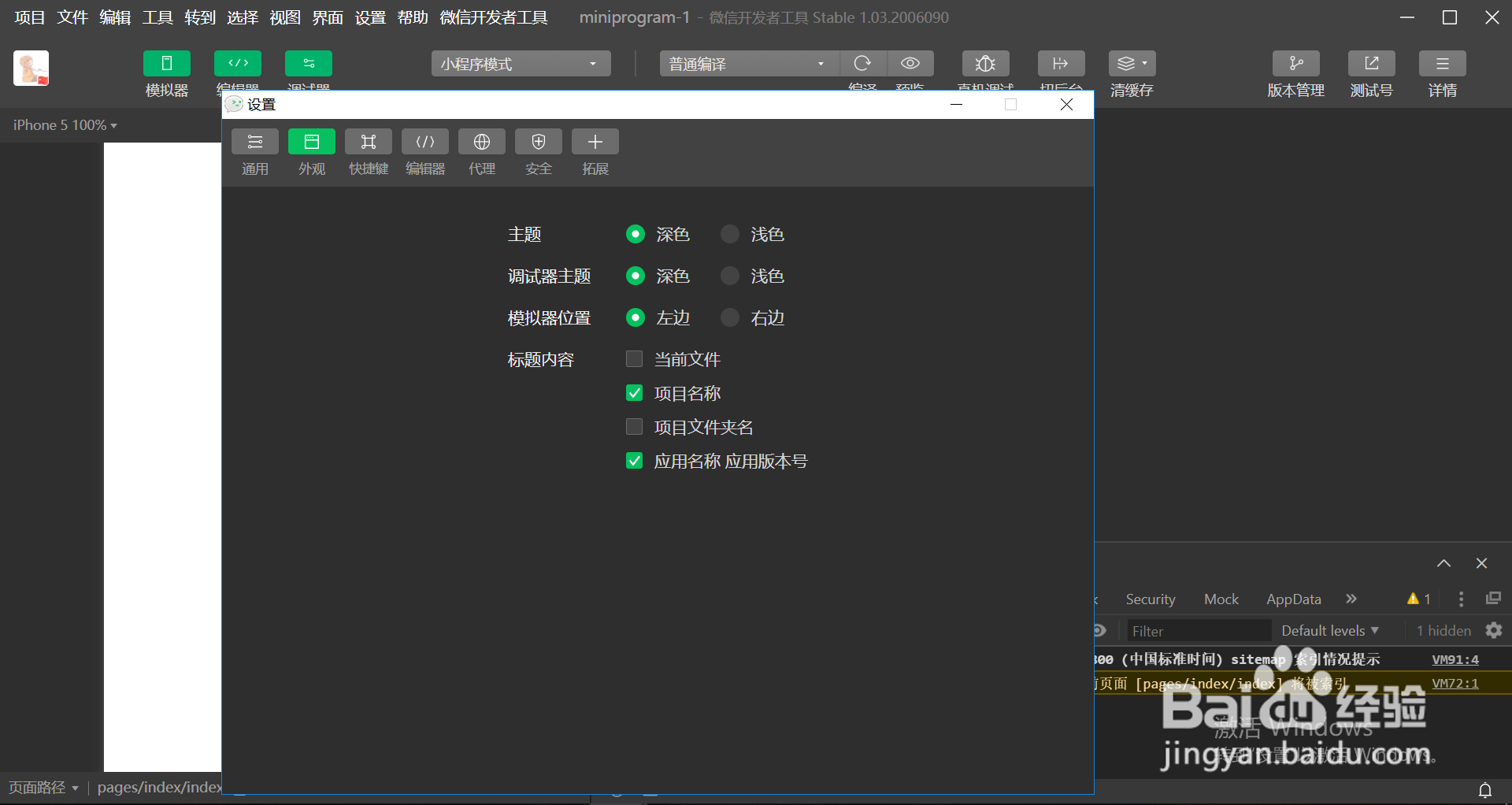Open the 微信开发者工具 menu
Screen dimensions: 1512x805
point(494,17)
